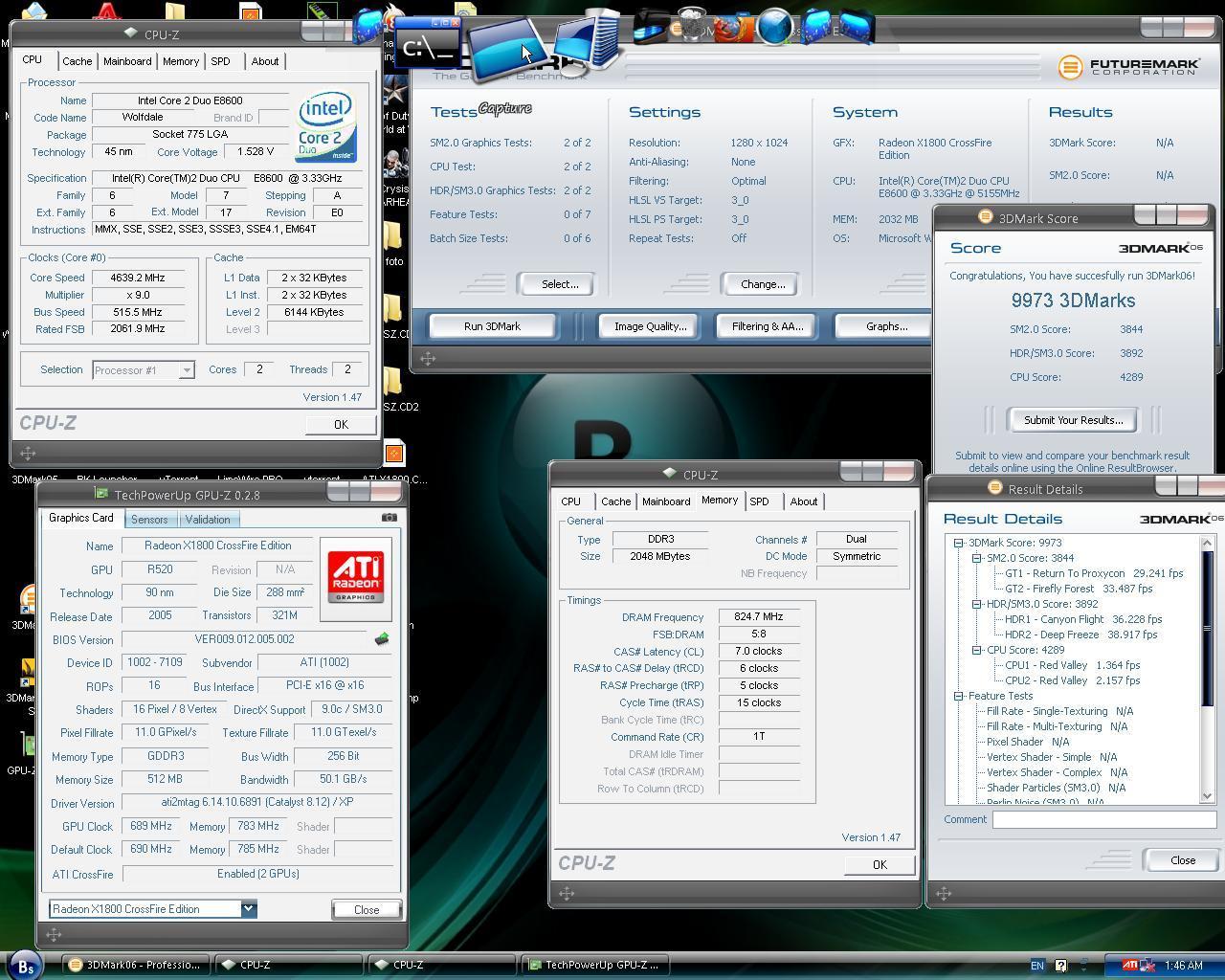
Task: Click the Comment input field
Action: pos(1103,820)
